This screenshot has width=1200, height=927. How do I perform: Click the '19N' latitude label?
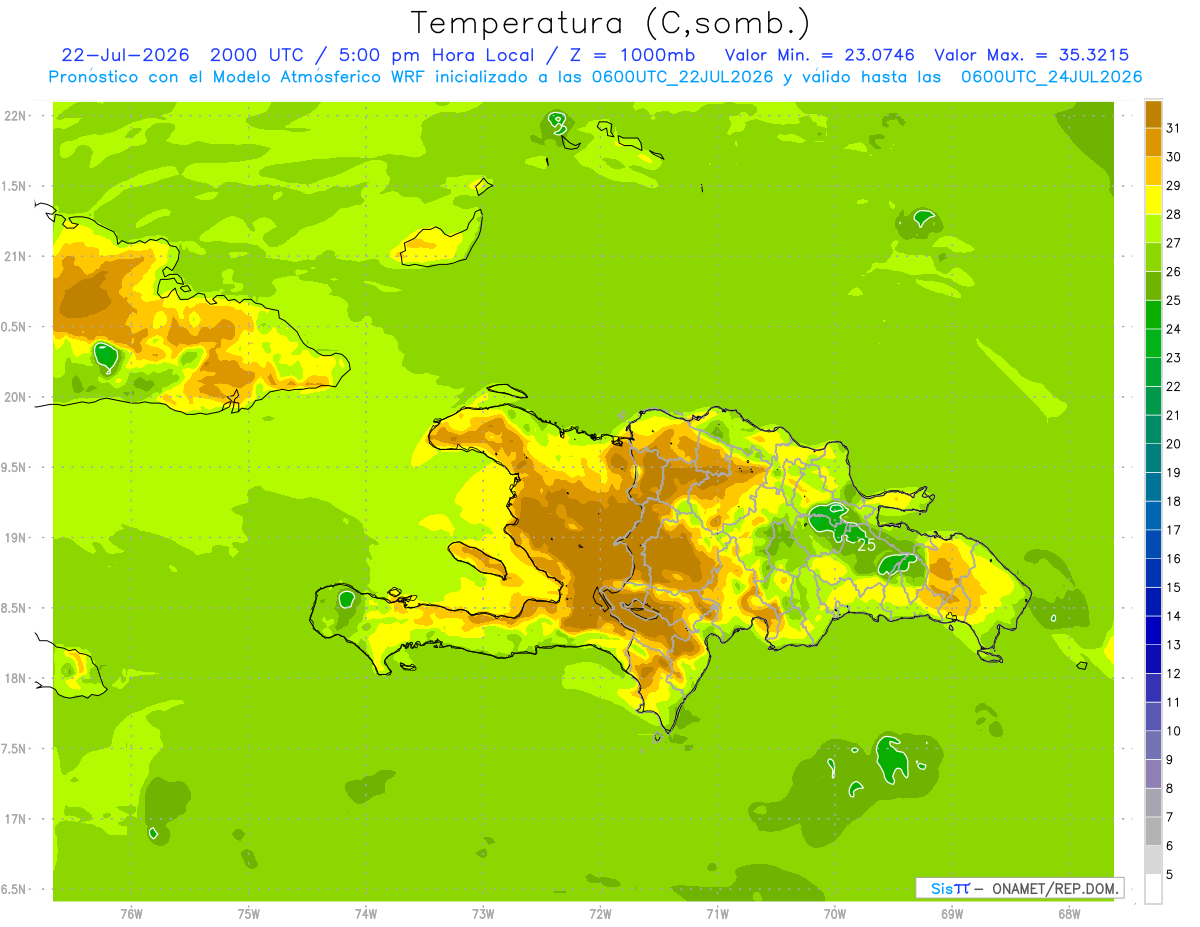click(x=15, y=537)
